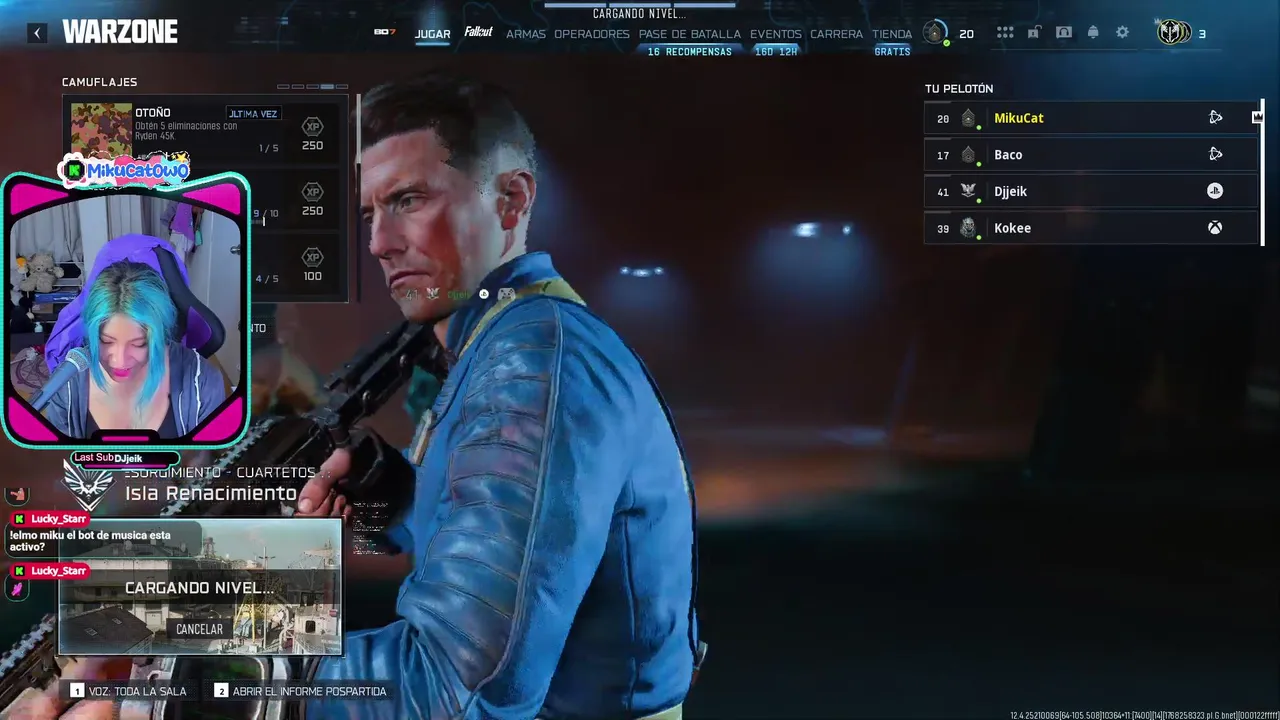The height and width of the screenshot is (720, 1280).
Task: Open the EVENTOS tab
Action: pos(776,34)
